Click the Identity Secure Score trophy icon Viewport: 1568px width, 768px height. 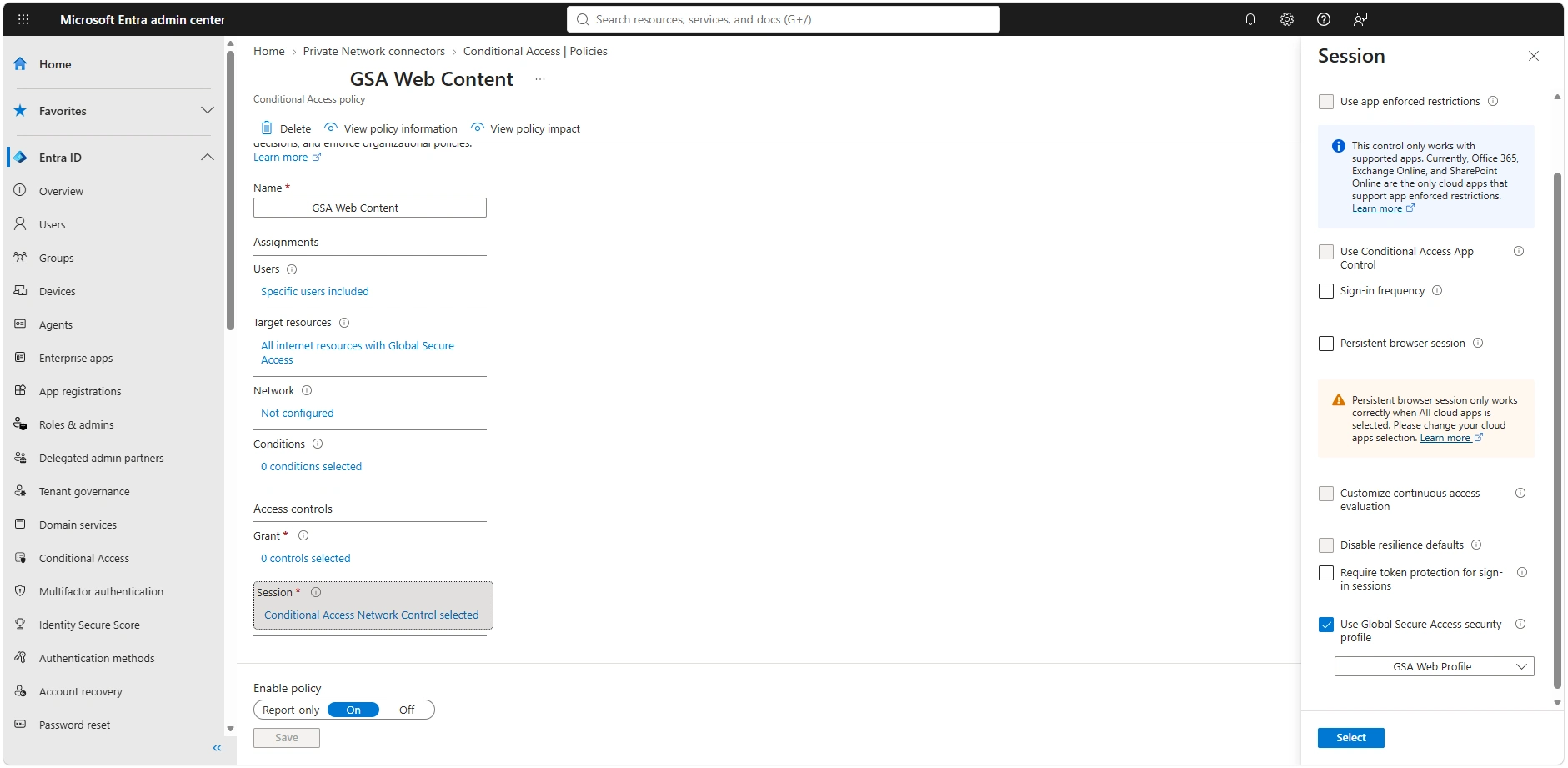click(x=21, y=625)
